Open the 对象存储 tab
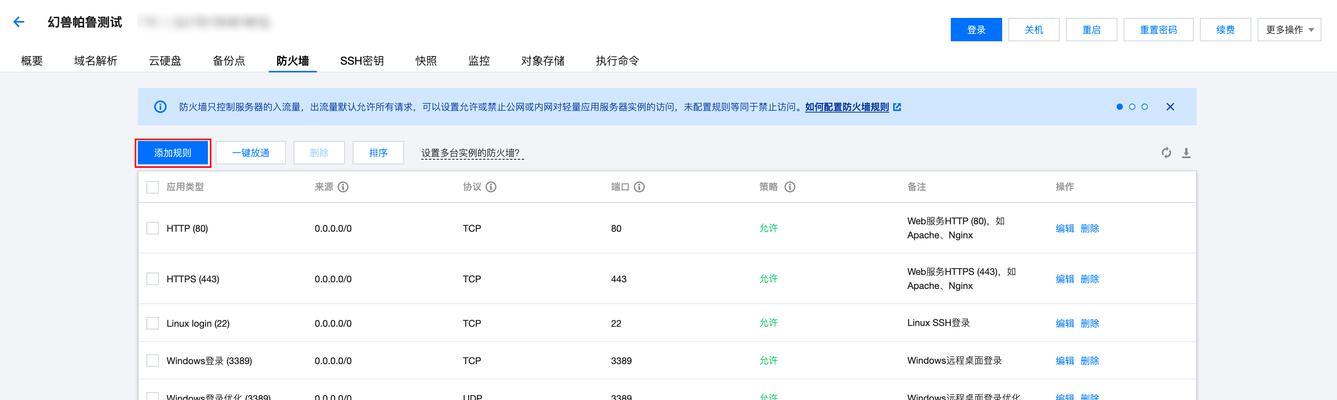The height and width of the screenshot is (400, 1337). click(x=543, y=61)
